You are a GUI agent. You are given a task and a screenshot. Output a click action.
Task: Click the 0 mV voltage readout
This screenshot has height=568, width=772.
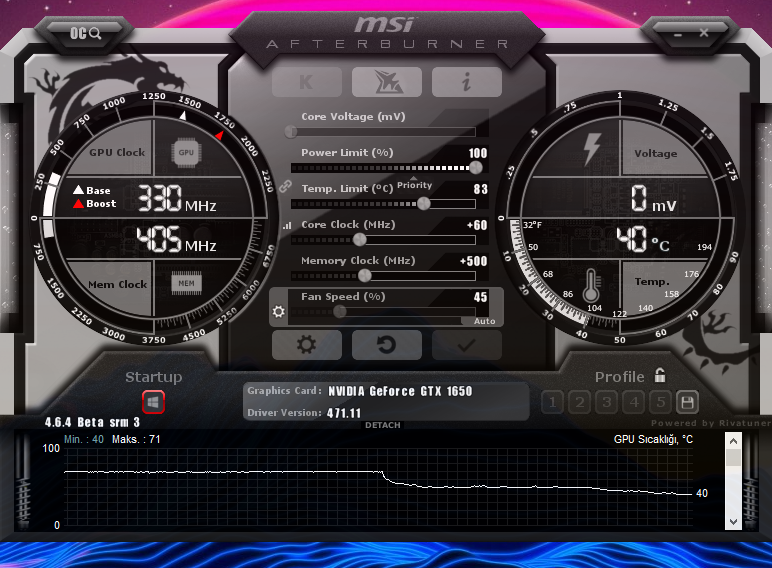[x=653, y=198]
